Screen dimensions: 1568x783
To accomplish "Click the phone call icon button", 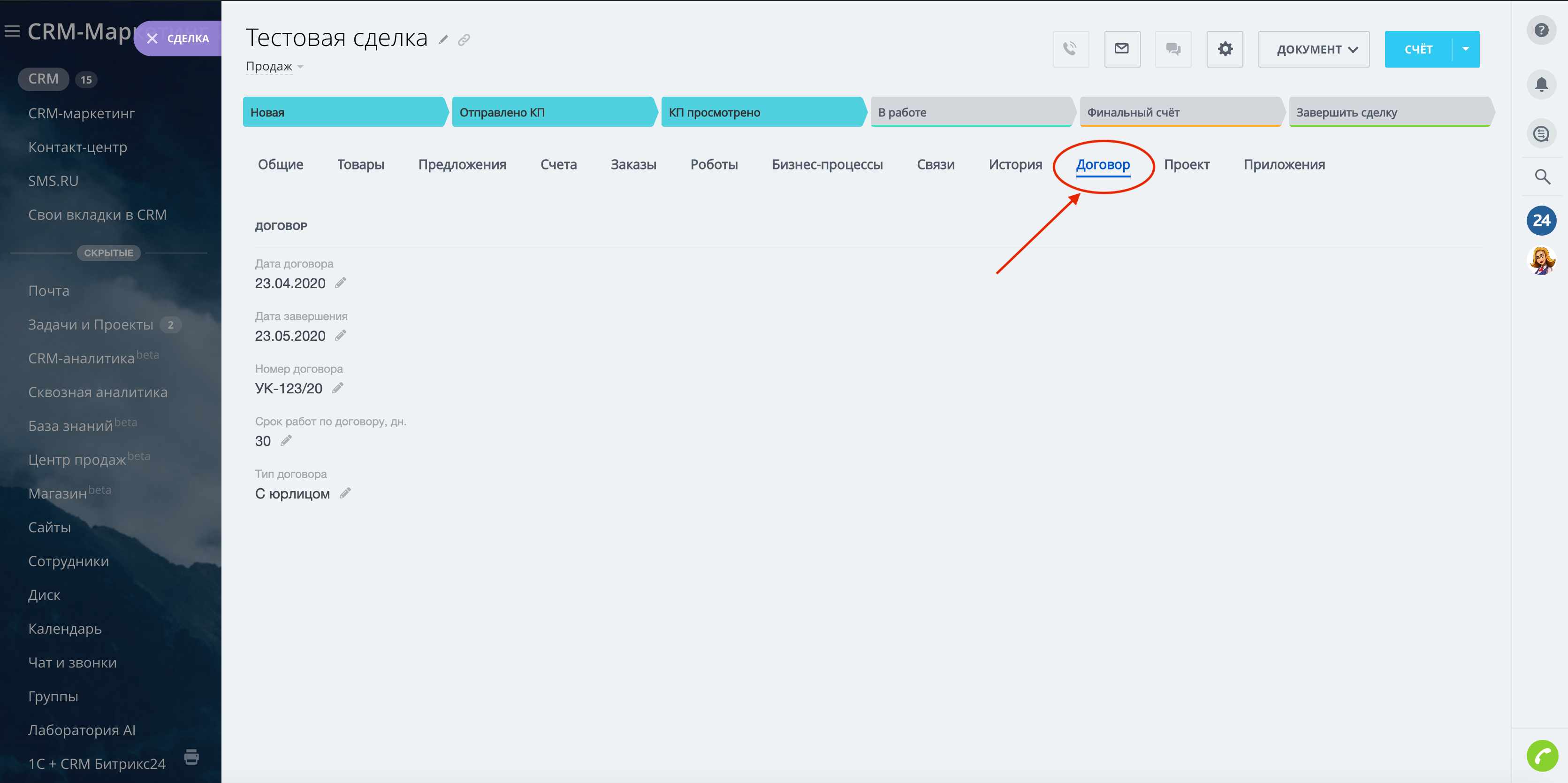I will pos(1070,49).
